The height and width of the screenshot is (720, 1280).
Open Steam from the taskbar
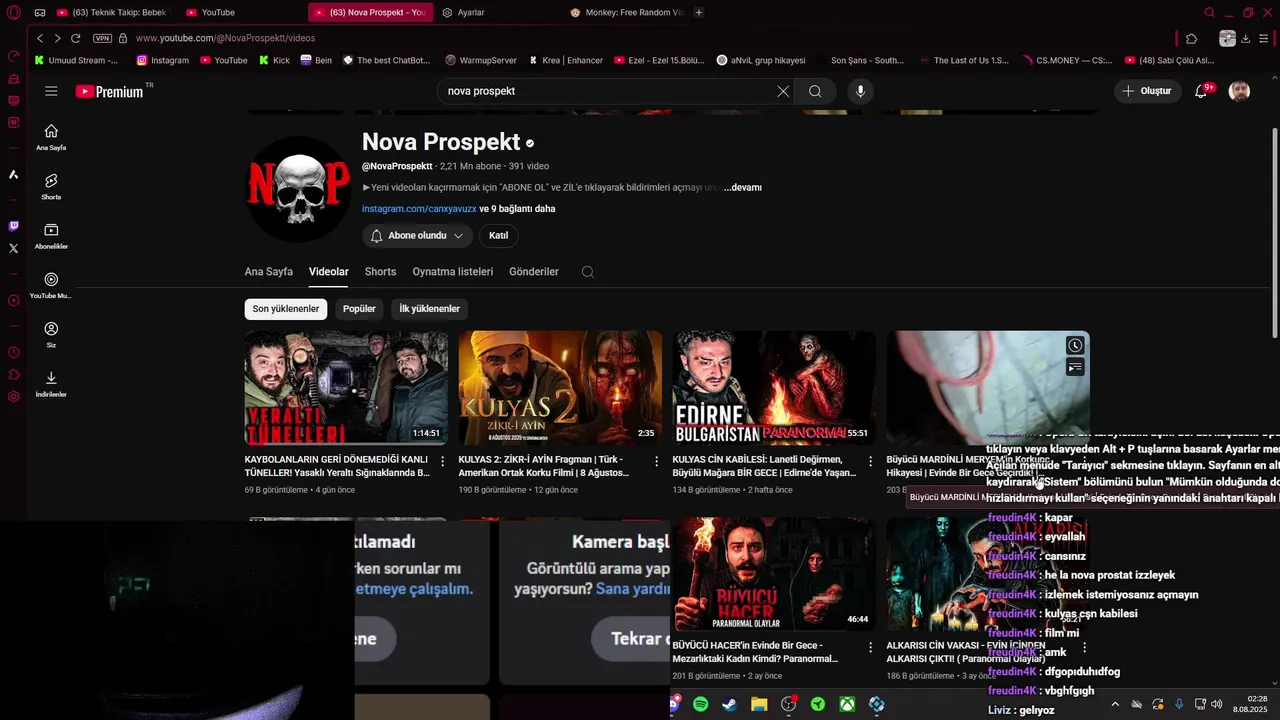pyautogui.click(x=730, y=705)
